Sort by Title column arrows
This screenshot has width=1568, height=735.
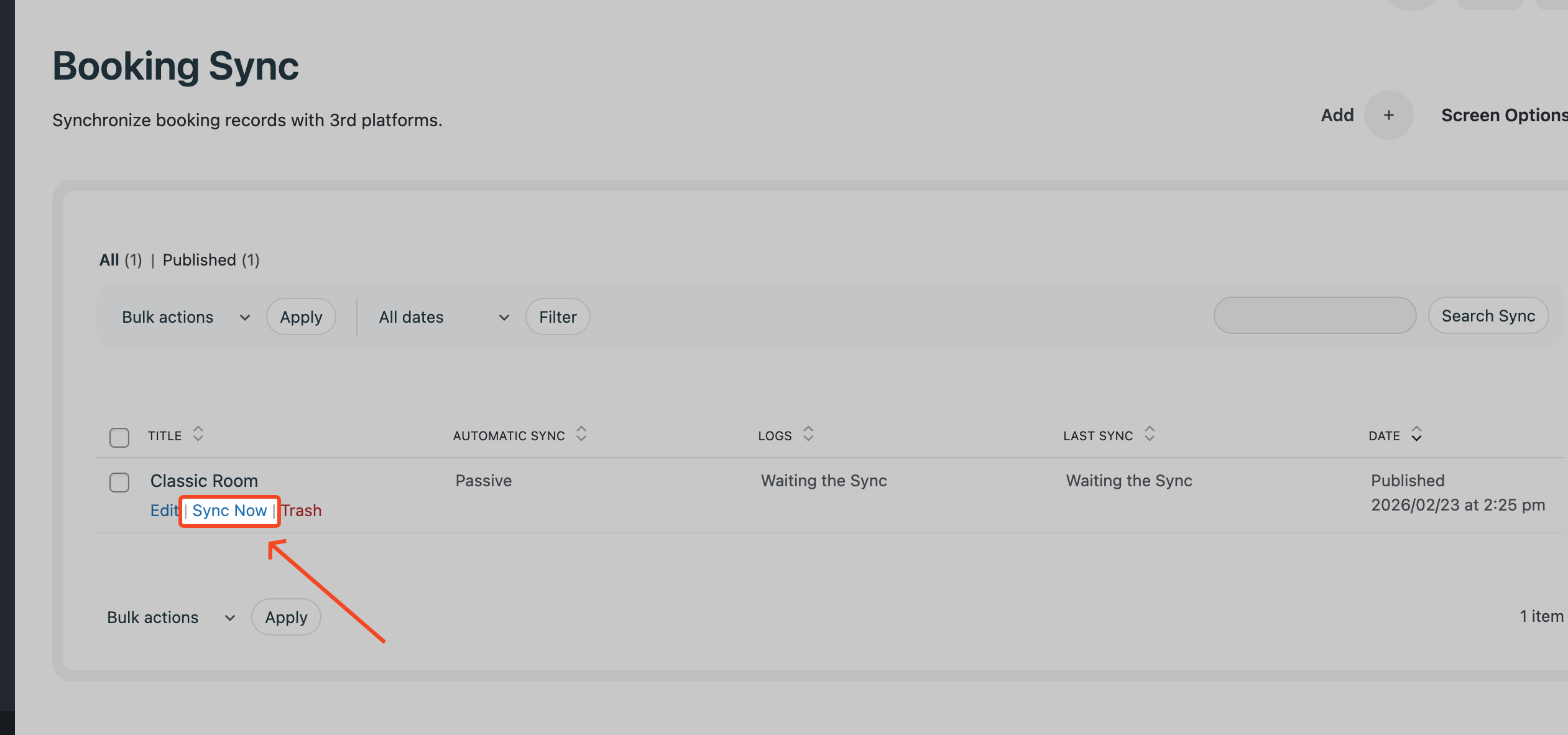pos(198,433)
